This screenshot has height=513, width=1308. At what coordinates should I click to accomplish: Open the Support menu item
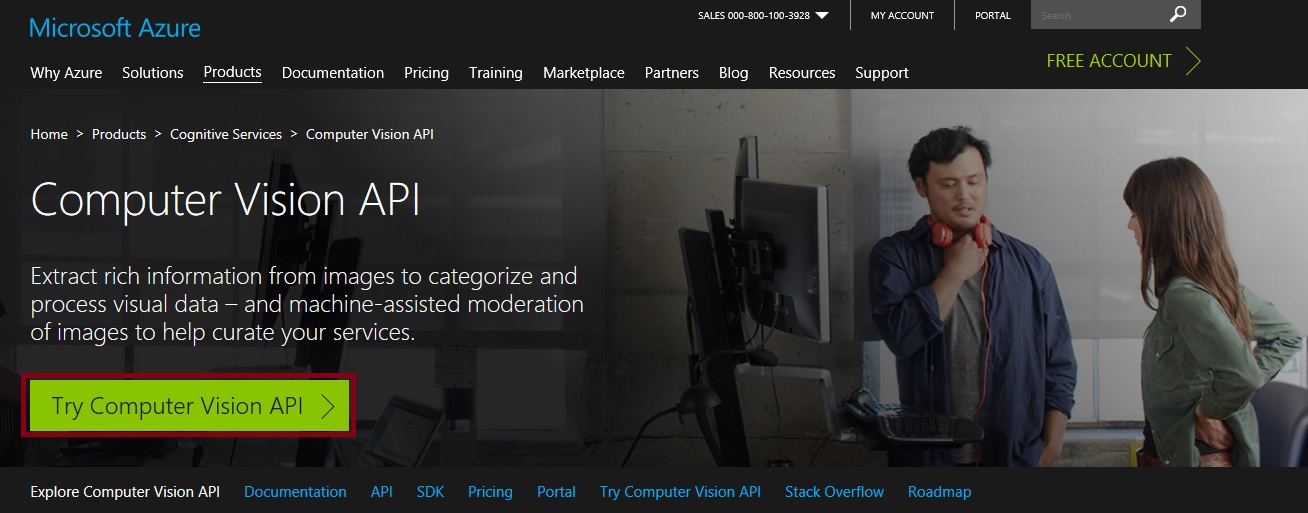pyautogui.click(x=881, y=73)
